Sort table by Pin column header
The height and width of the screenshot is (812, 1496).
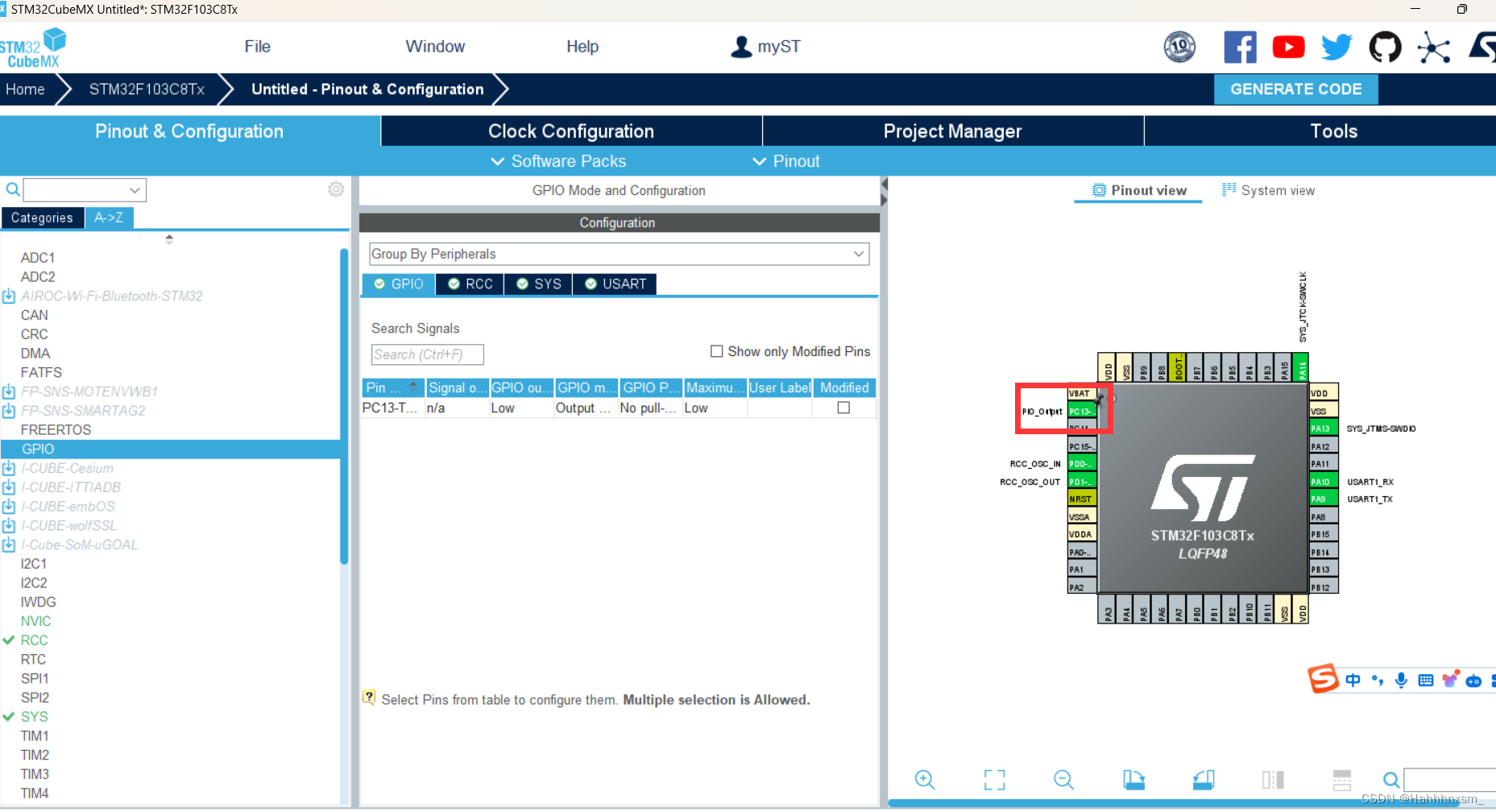coord(393,387)
